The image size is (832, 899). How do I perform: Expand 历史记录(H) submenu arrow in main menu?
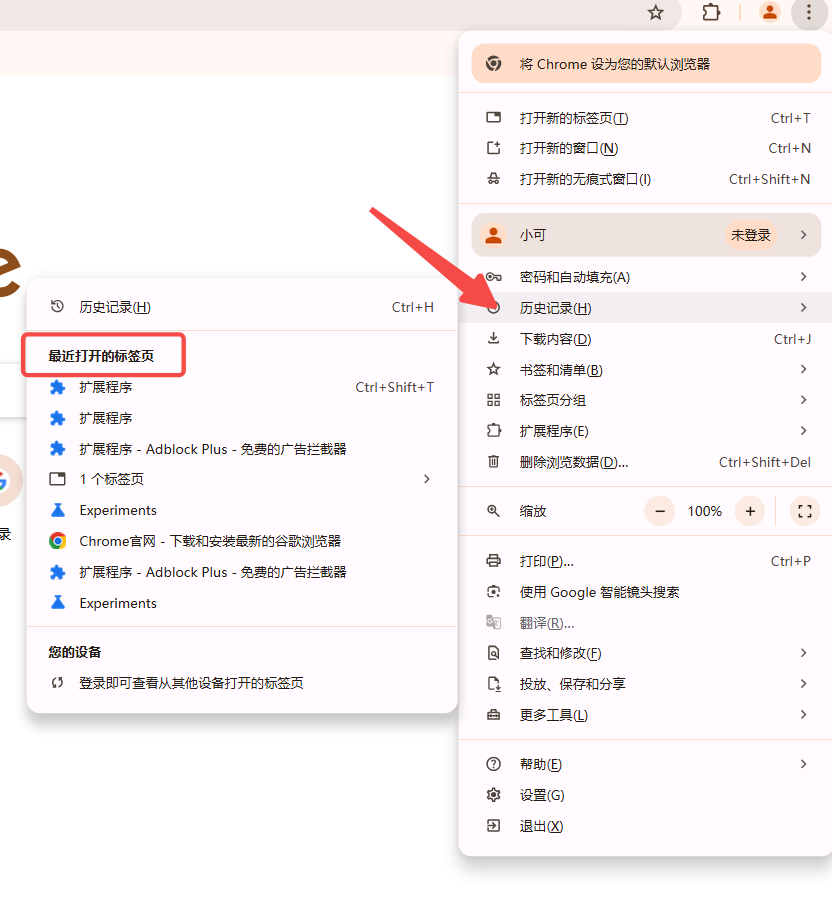pos(803,308)
